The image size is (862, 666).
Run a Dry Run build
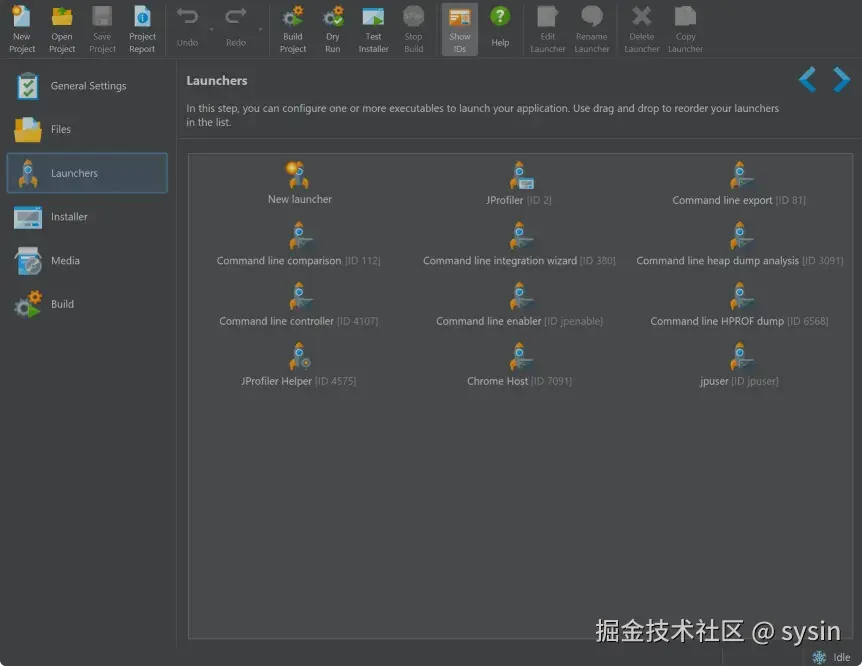coord(332,28)
